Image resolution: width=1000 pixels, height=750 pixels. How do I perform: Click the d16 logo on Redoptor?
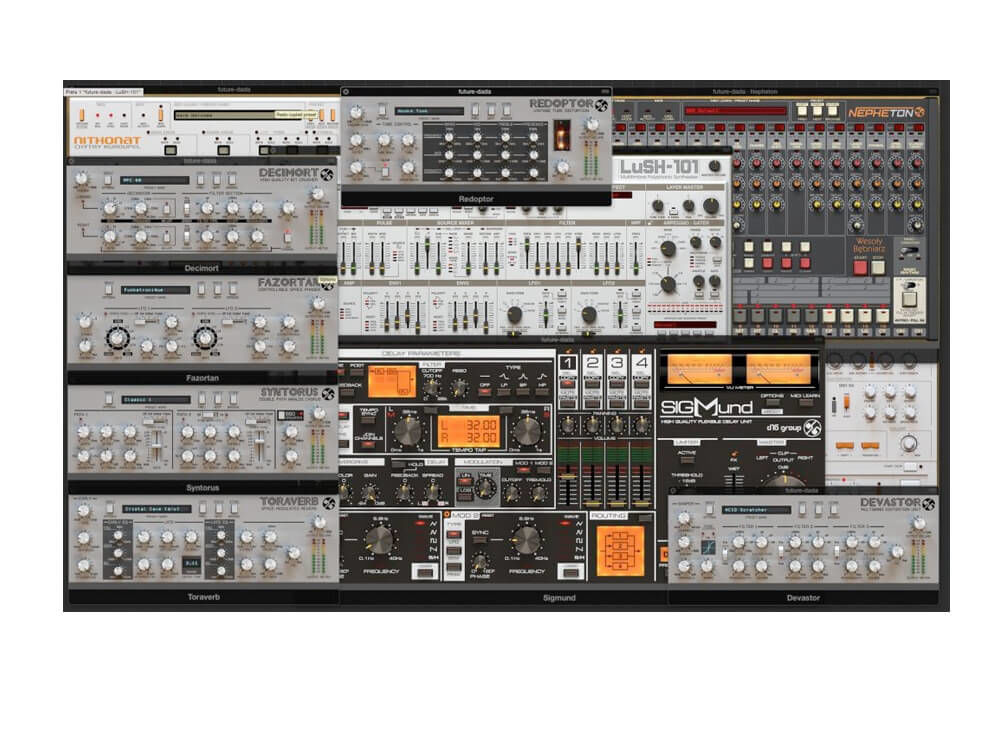(601, 105)
